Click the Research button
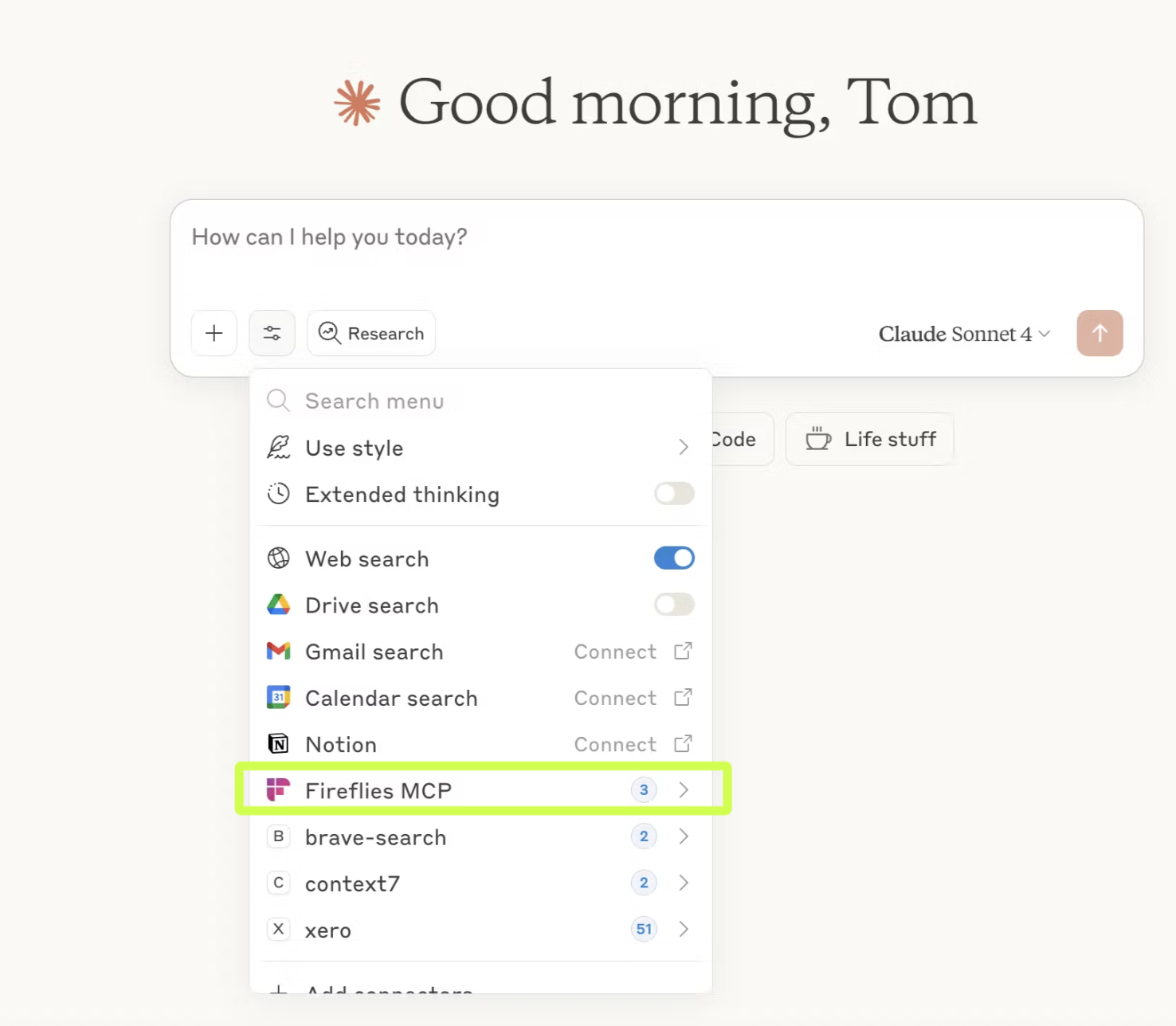Image resolution: width=1176 pixels, height=1026 pixels. 371,333
